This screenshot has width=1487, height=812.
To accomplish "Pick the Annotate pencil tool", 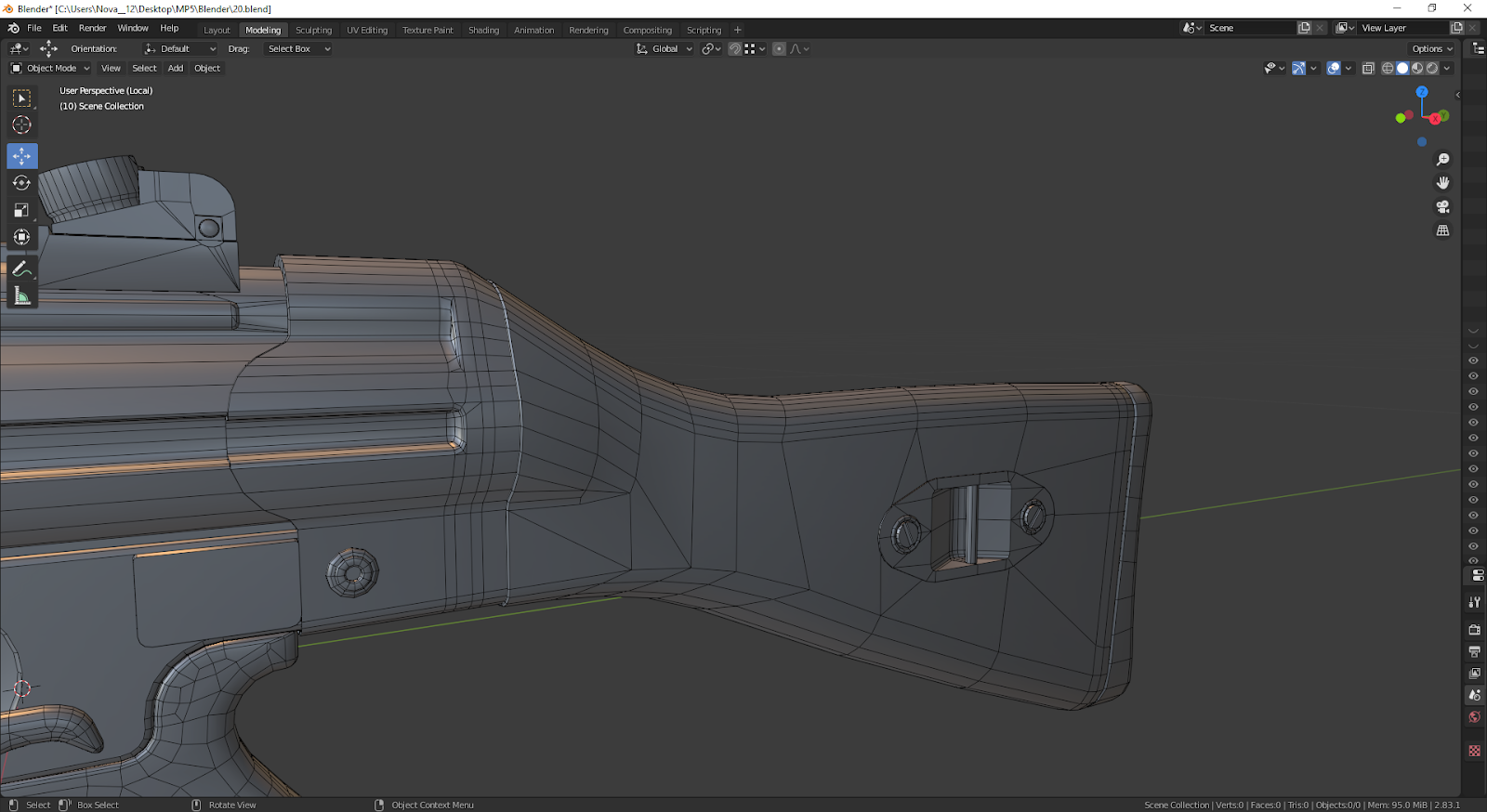I will click(x=22, y=269).
